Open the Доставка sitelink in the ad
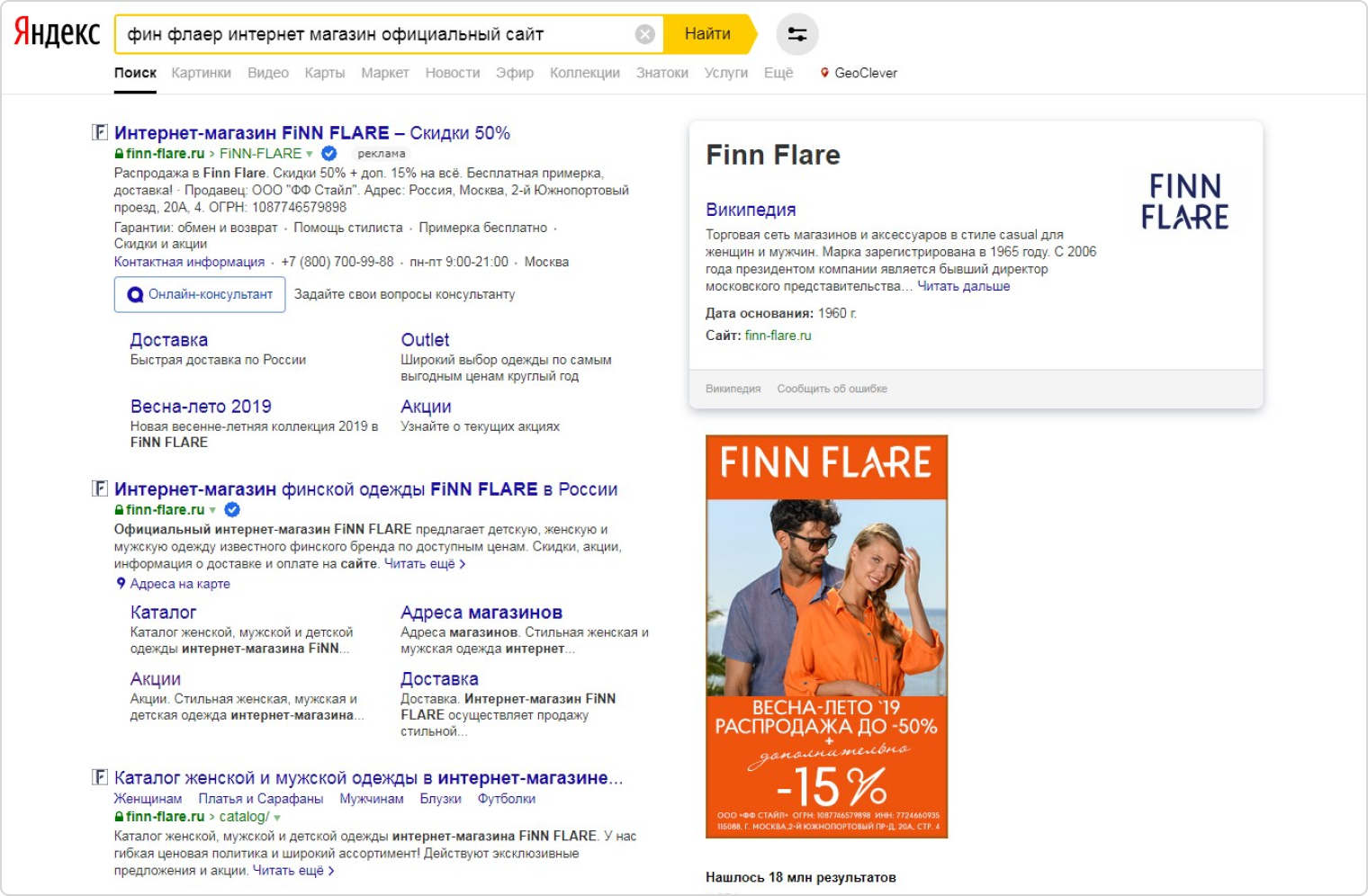This screenshot has width=1368, height=896. coord(169,340)
